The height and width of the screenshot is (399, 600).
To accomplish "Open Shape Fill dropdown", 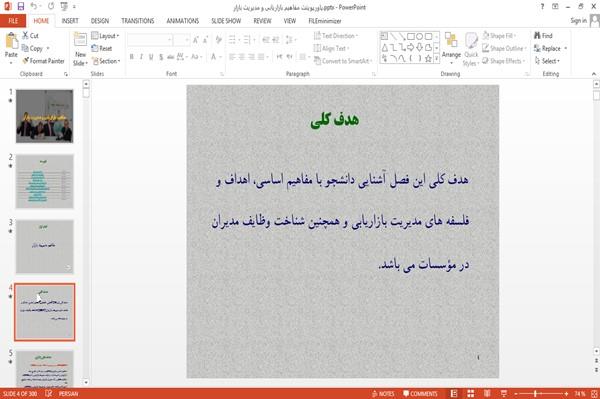I will [x=499, y=36].
